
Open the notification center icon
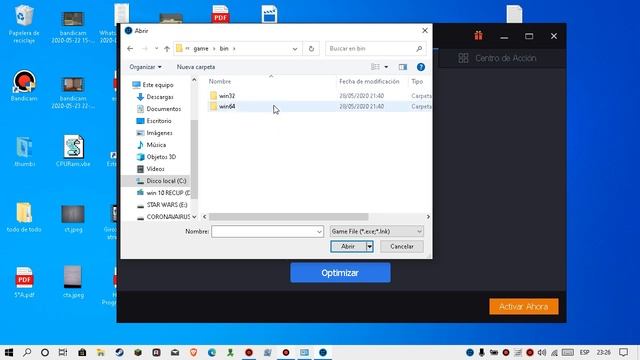[623, 352]
